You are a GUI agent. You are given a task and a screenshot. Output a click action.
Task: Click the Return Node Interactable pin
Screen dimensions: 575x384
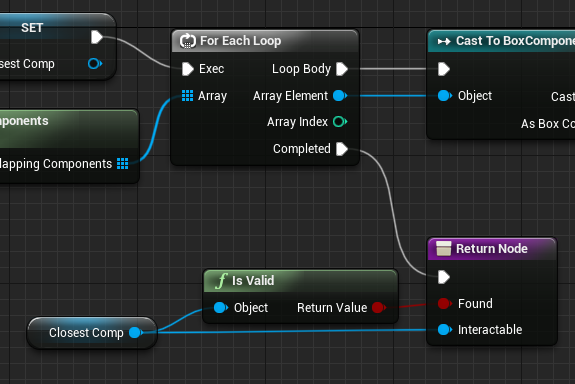(x=445, y=329)
